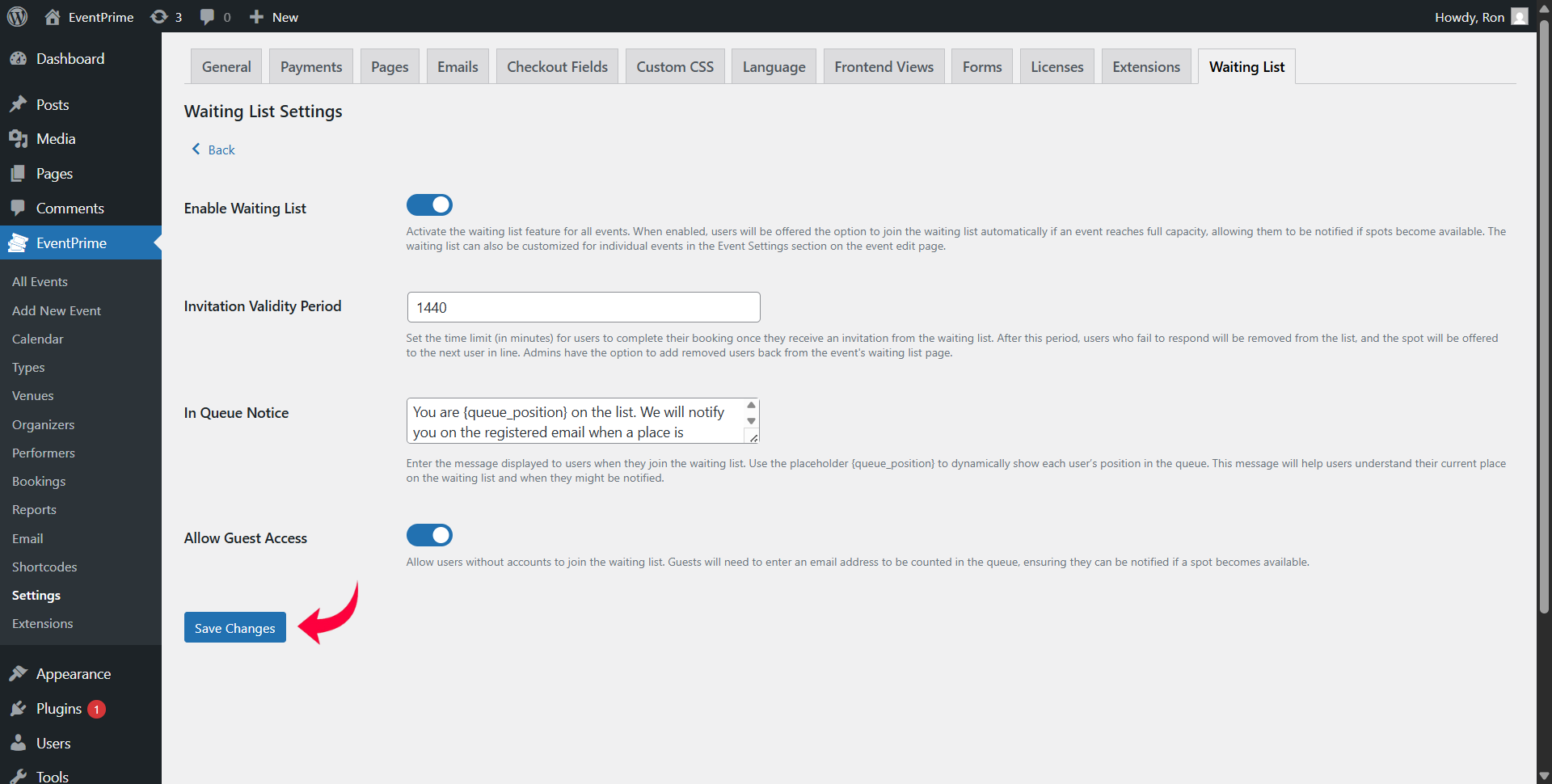Image resolution: width=1552 pixels, height=784 pixels.
Task: Click the page vertical scrollbar
Action: pos(1544,323)
